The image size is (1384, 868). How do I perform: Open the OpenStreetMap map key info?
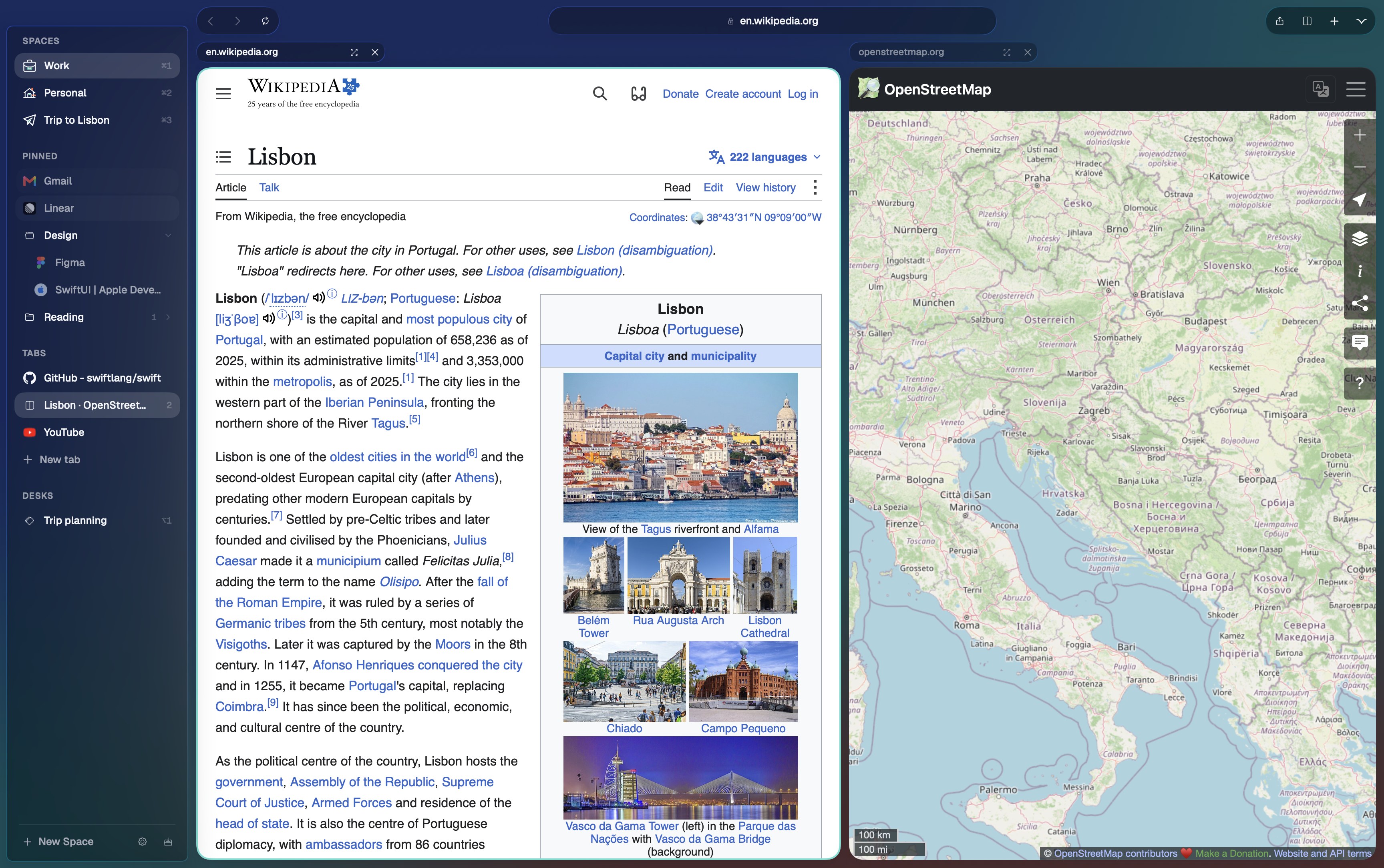1359,271
